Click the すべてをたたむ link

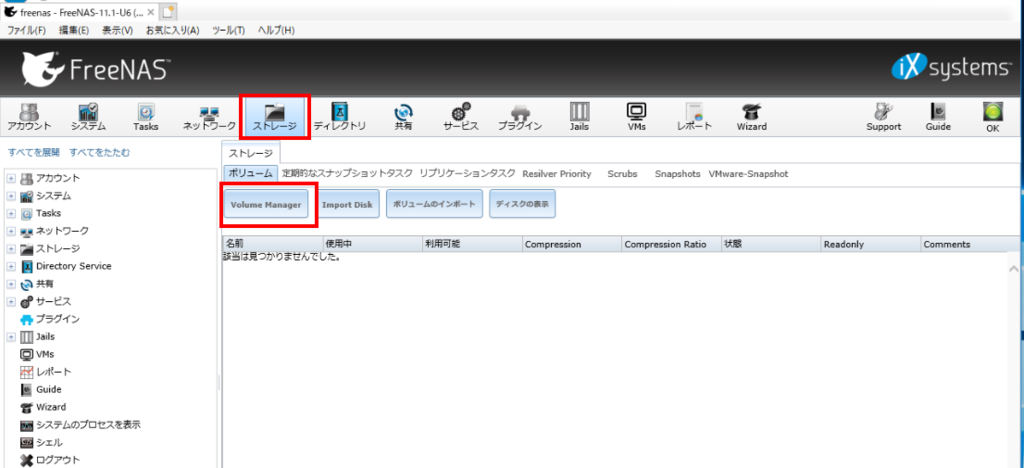pos(99,153)
